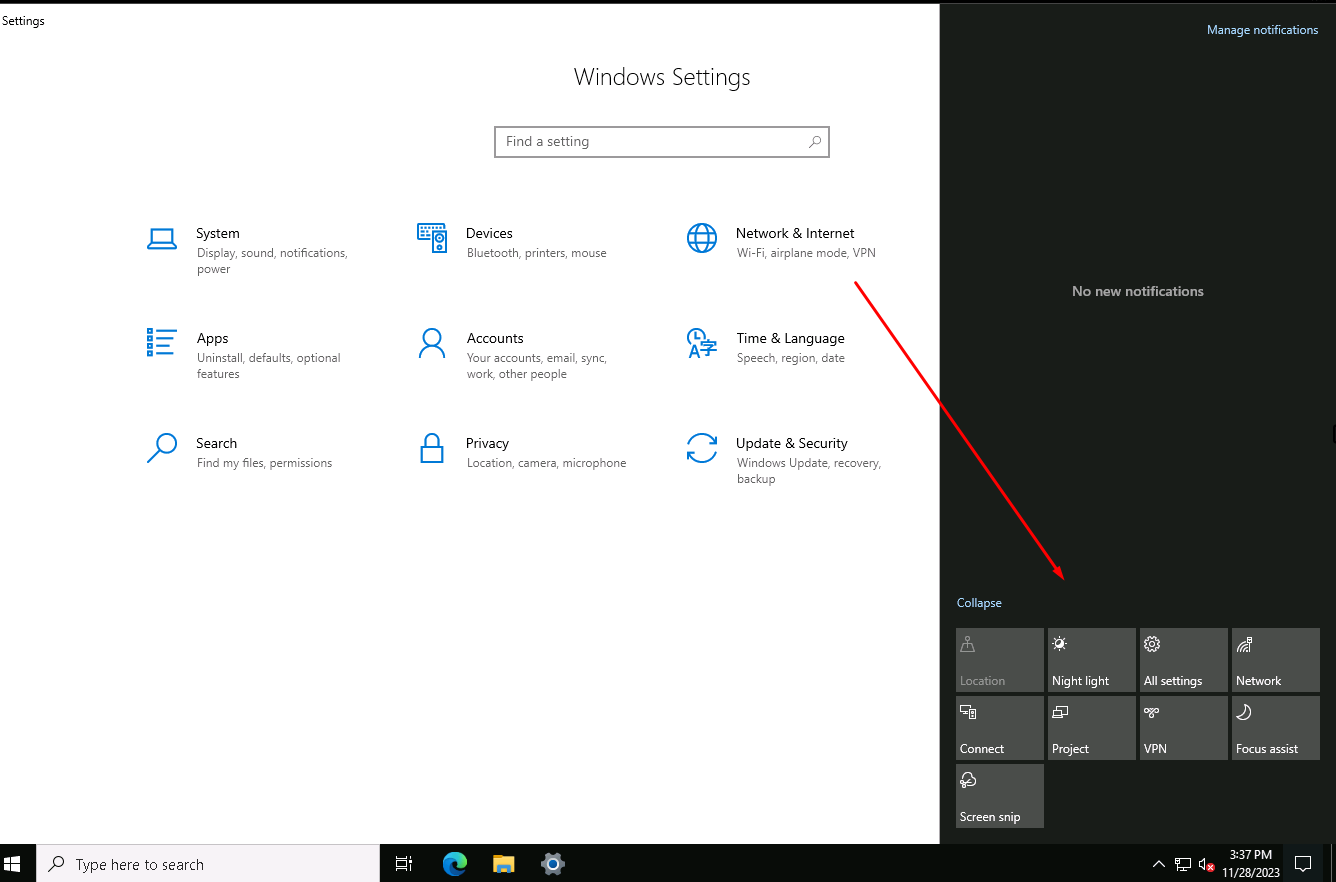Screen dimensions: 1336x882
Task: Click the Screen snip quick action
Action: [x=999, y=796]
